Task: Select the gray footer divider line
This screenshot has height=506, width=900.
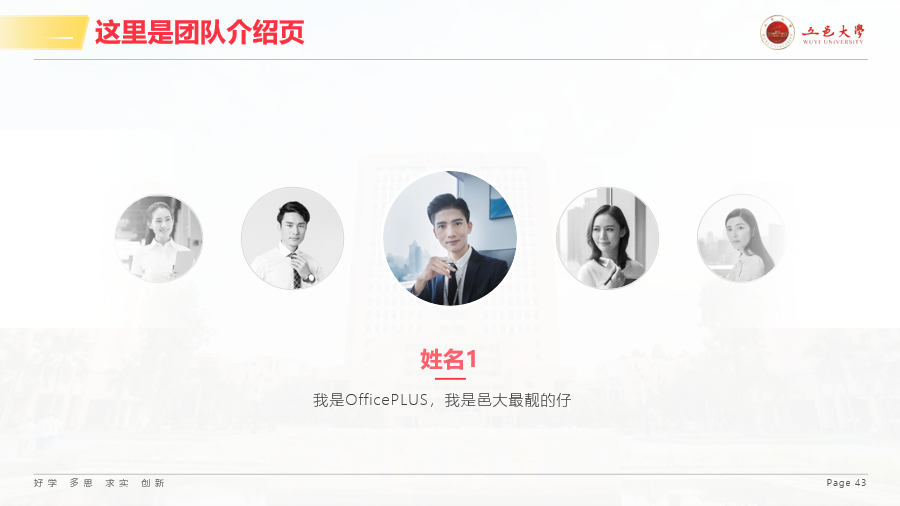Action: [x=451, y=474]
